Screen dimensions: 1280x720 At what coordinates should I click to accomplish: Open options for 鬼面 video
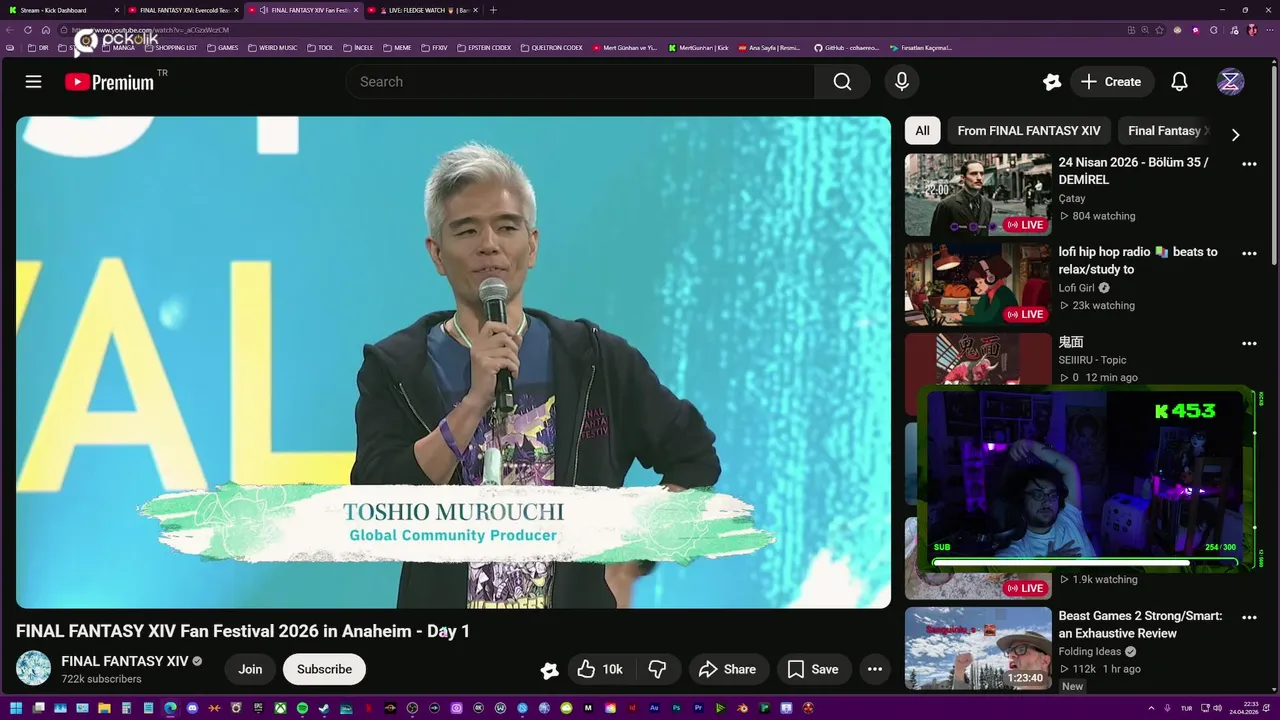pos(1249,344)
